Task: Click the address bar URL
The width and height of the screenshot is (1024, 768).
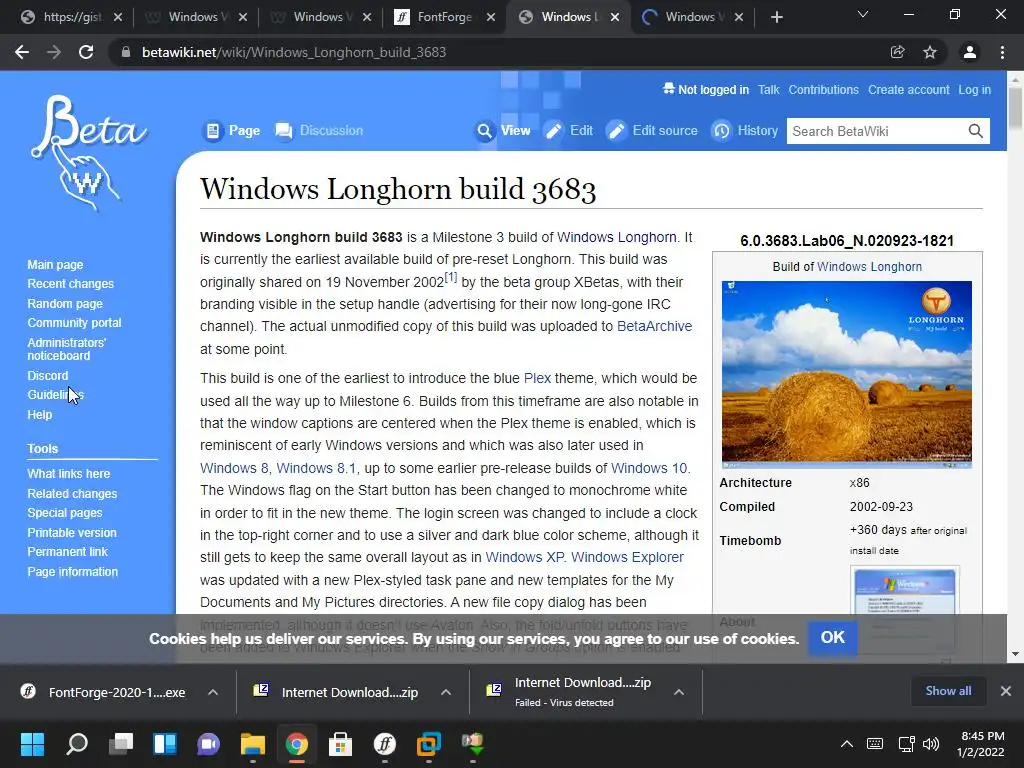Action: 294,52
